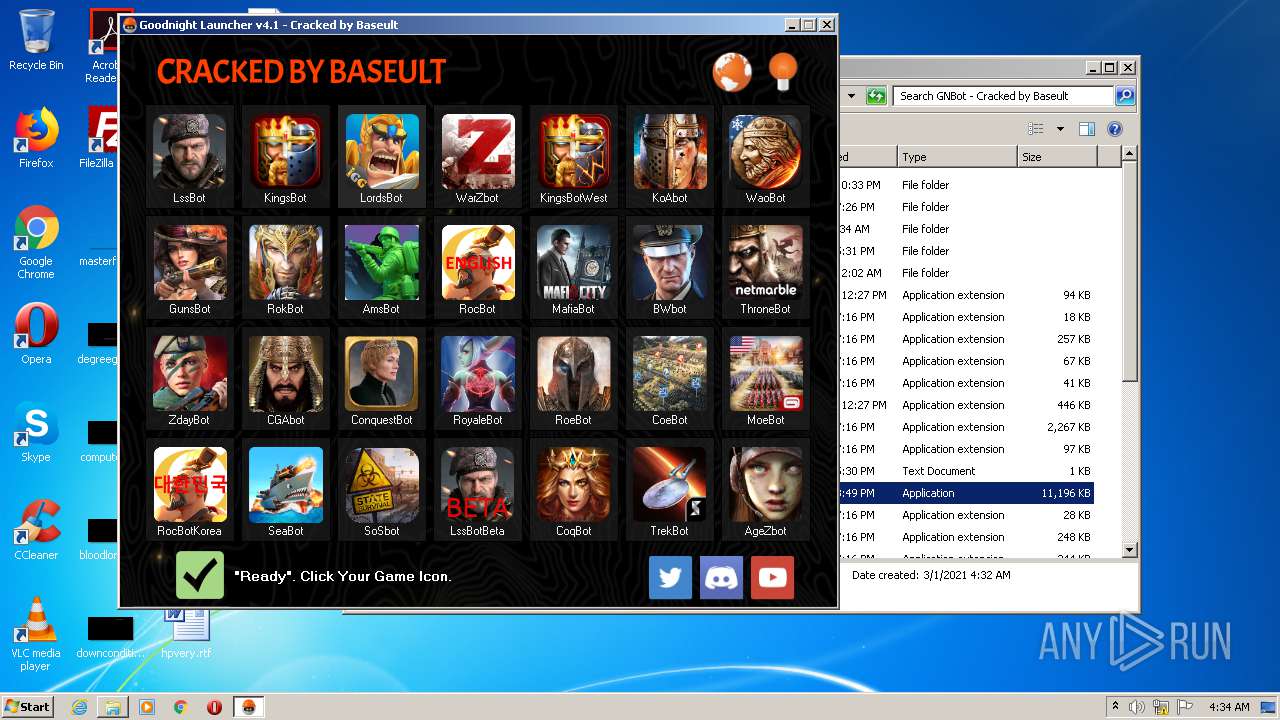This screenshot has width=1280, height=720.
Task: Open the Explorer address history dropdown
Action: [852, 96]
